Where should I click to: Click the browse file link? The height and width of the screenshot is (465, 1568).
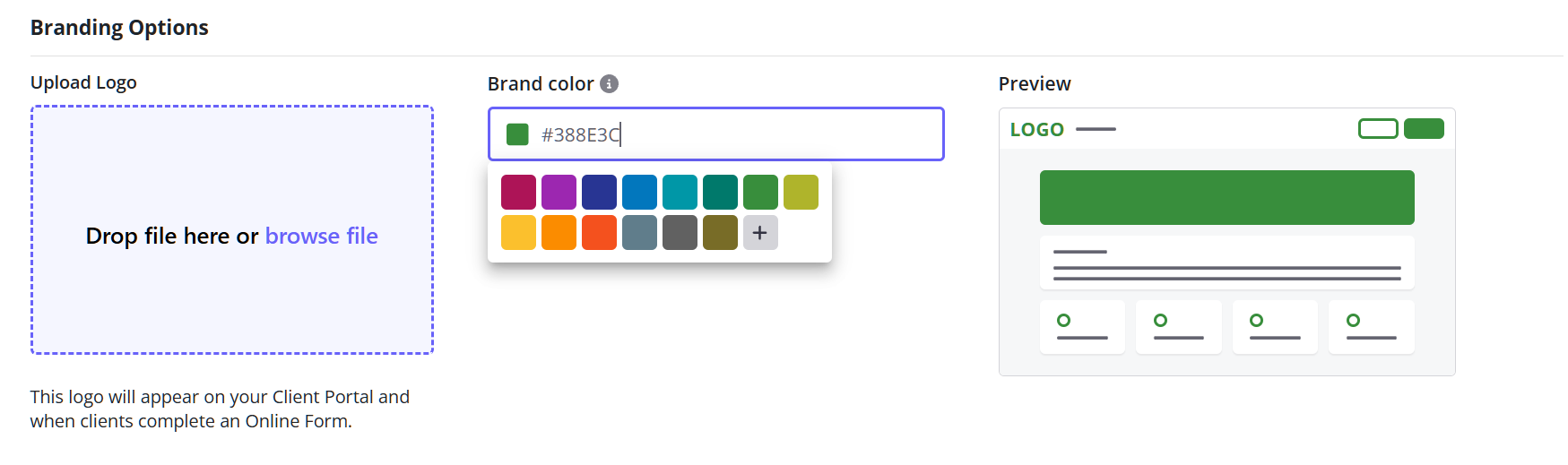321,236
